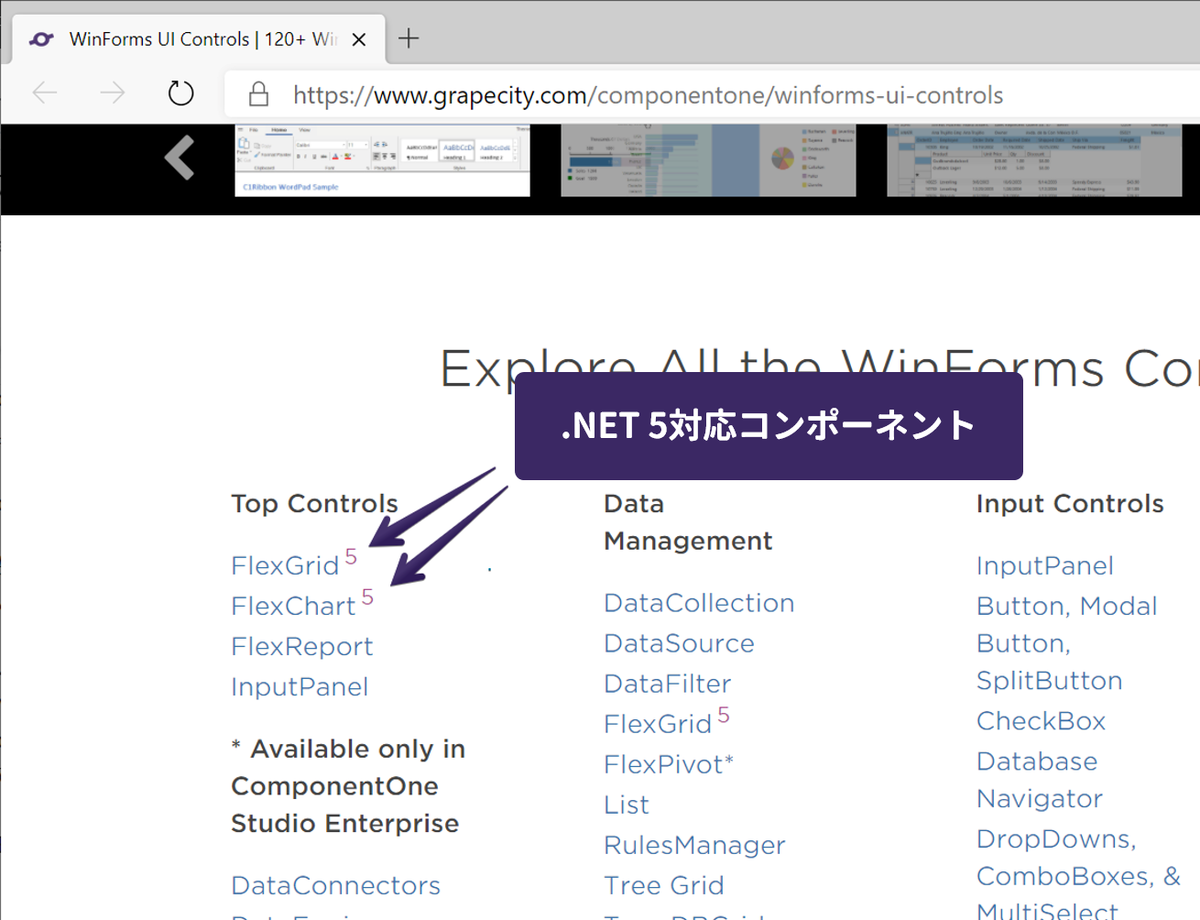Image resolution: width=1200 pixels, height=920 pixels.
Task: Open the CheckBox link
Action: pos(1041,721)
